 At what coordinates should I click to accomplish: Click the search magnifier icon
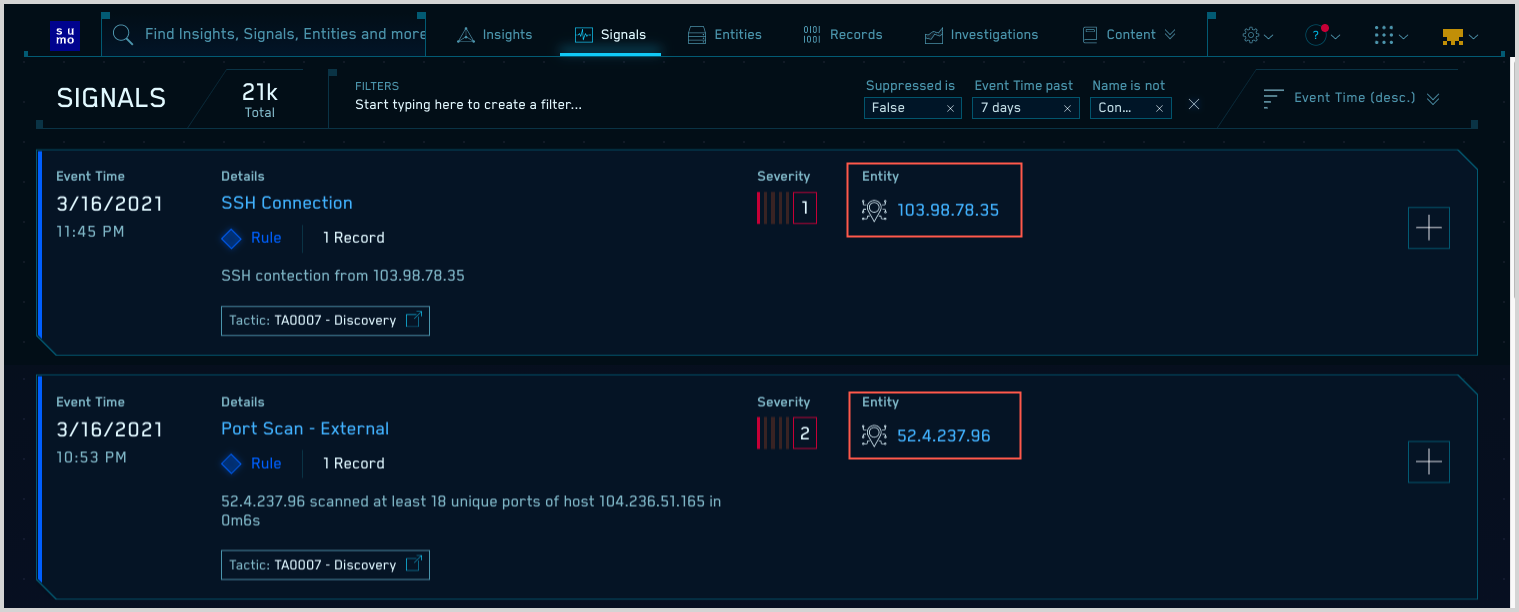click(x=123, y=35)
